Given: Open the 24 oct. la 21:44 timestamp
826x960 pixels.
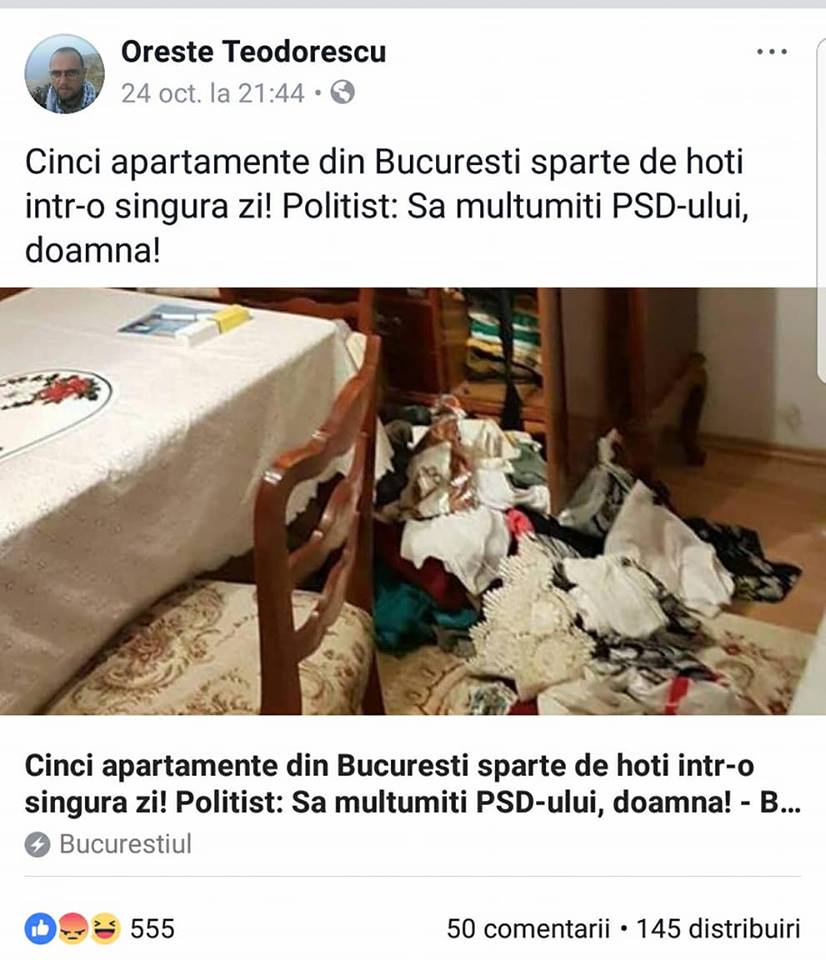Looking at the screenshot, I should (x=212, y=94).
